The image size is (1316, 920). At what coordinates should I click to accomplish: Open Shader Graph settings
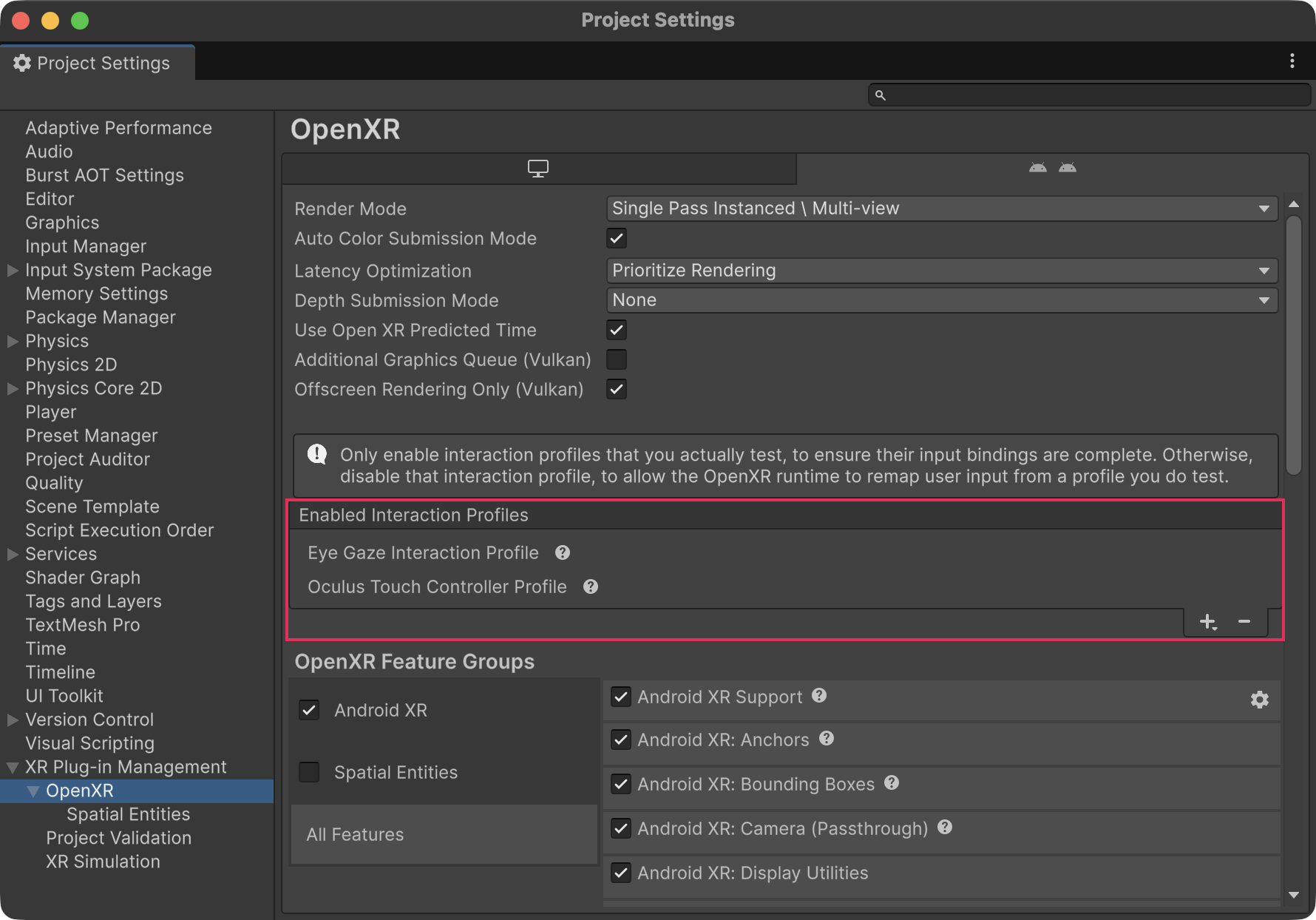tap(83, 578)
